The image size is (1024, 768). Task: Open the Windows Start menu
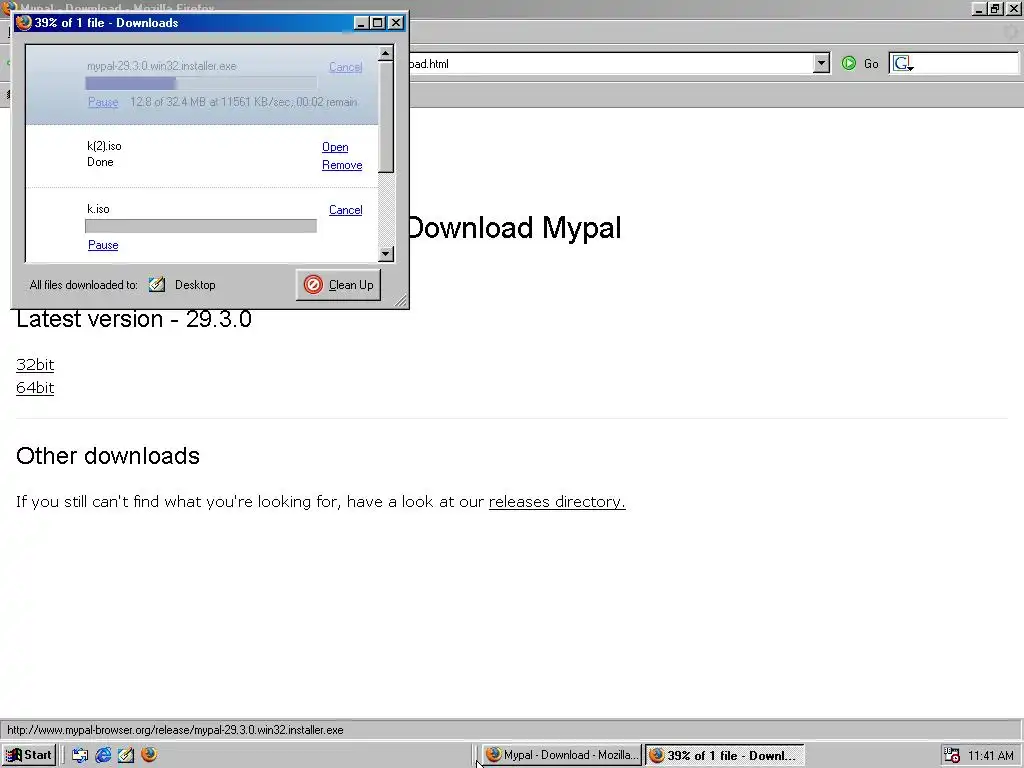click(x=29, y=755)
